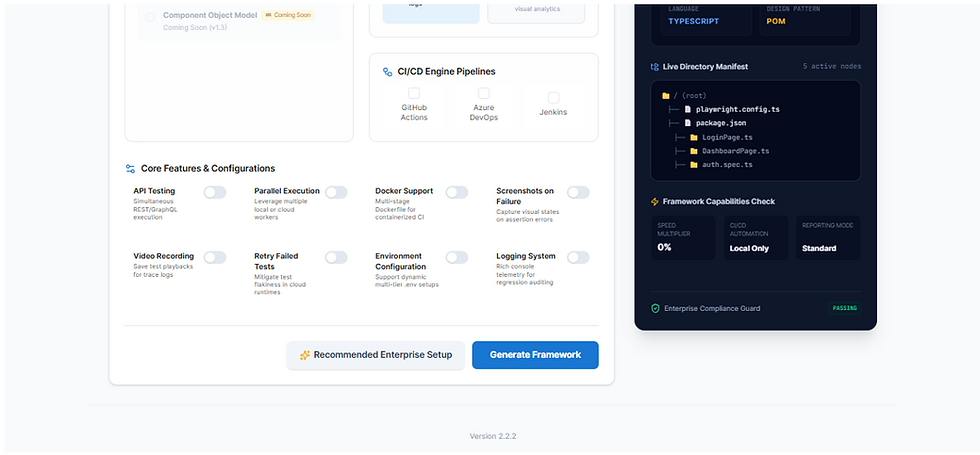Select Component Object Model radio button
Screen dimensions: 980x455
pyautogui.click(x=150, y=18)
